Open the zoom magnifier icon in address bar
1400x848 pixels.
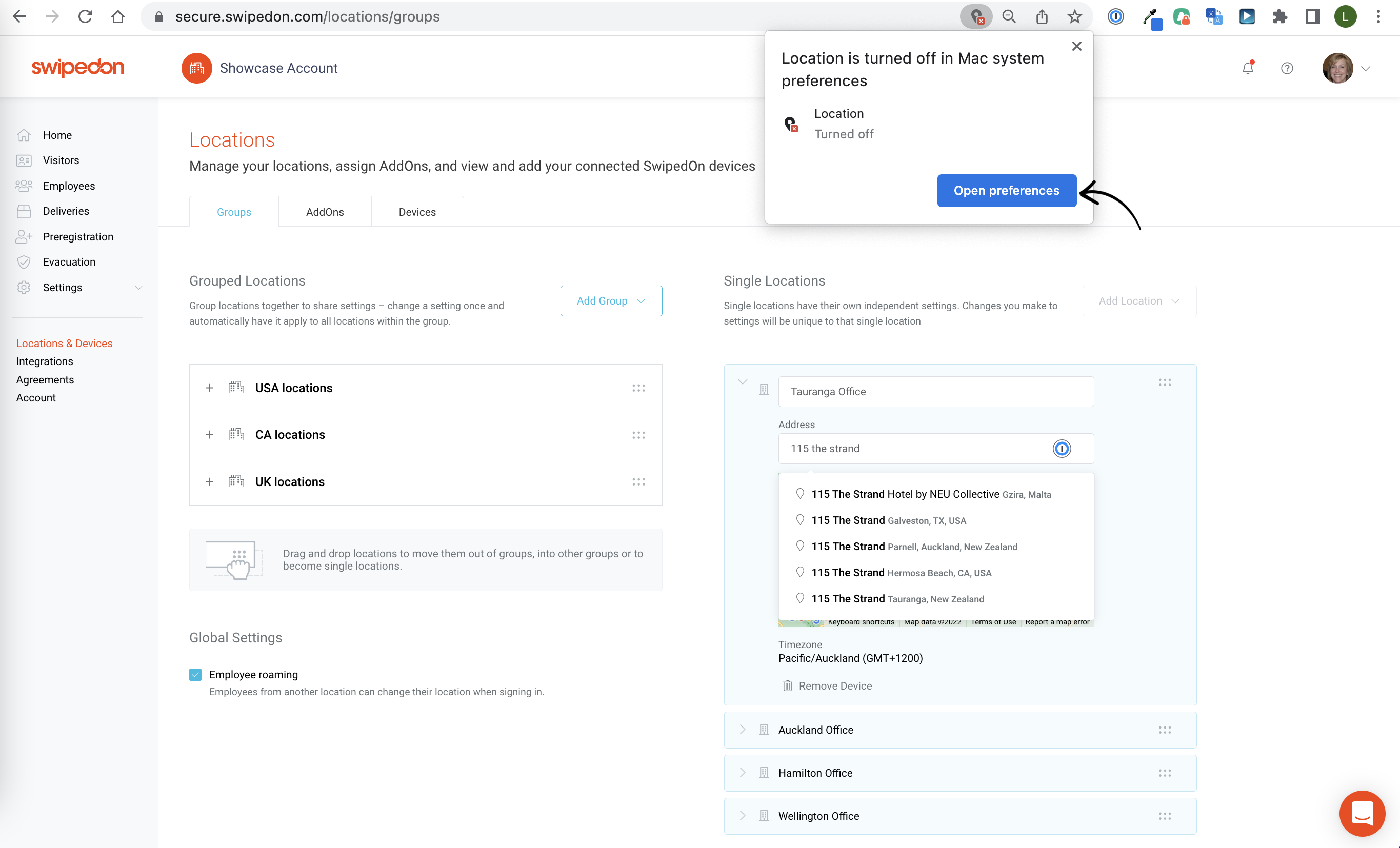click(1009, 16)
